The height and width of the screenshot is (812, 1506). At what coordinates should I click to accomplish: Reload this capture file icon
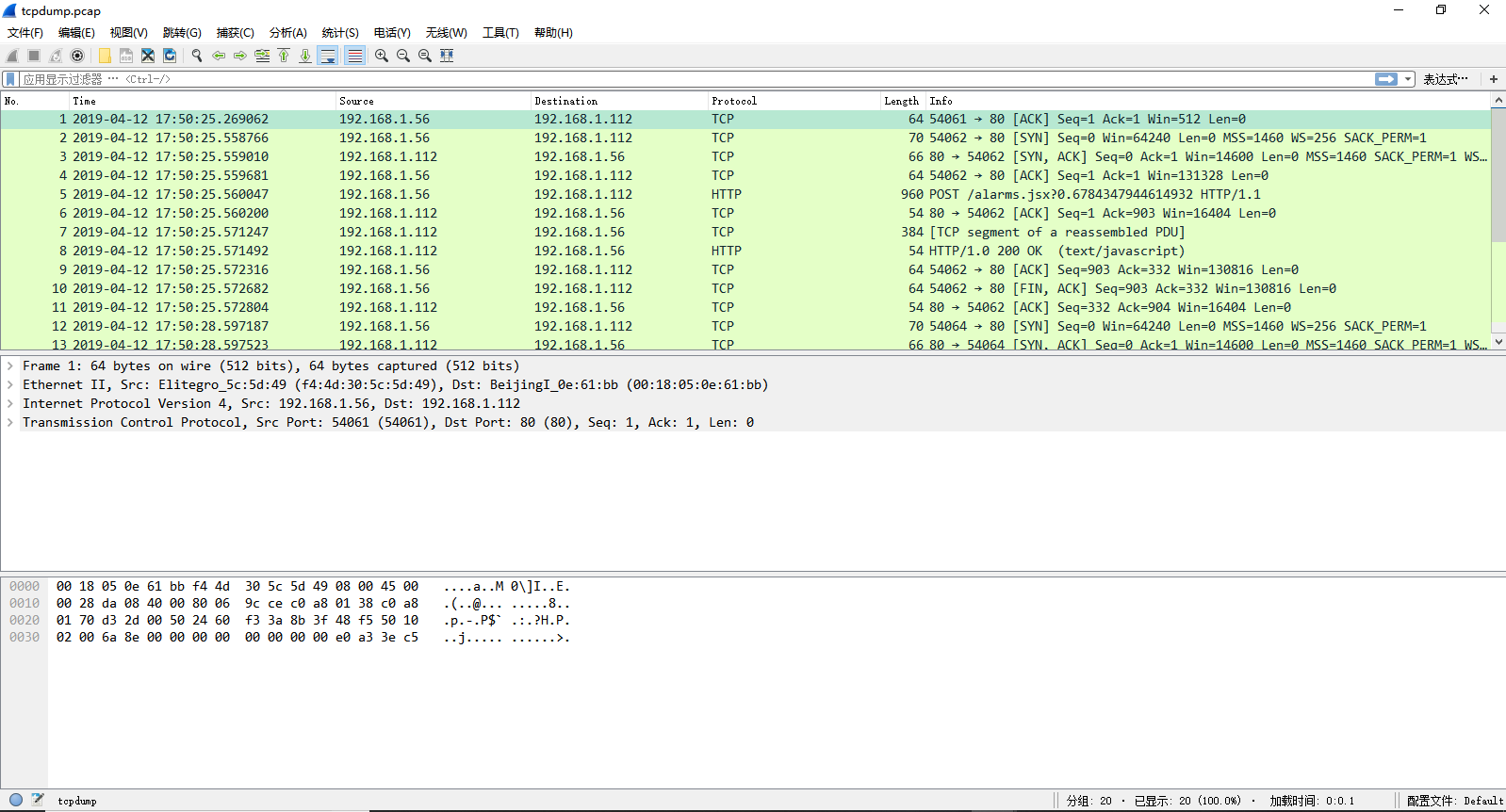click(170, 56)
